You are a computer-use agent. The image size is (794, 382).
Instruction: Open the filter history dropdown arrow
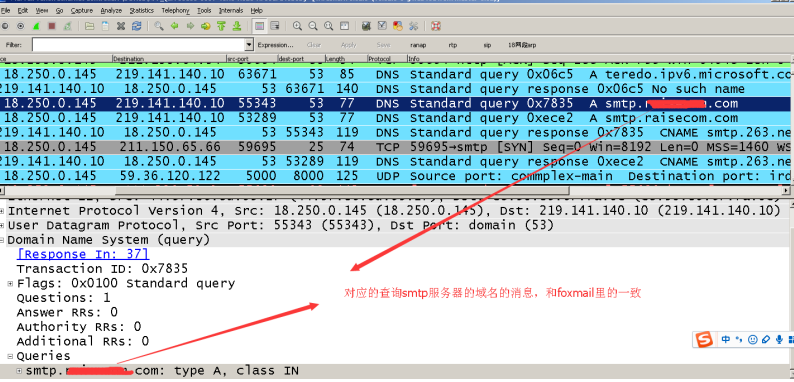(x=249, y=45)
